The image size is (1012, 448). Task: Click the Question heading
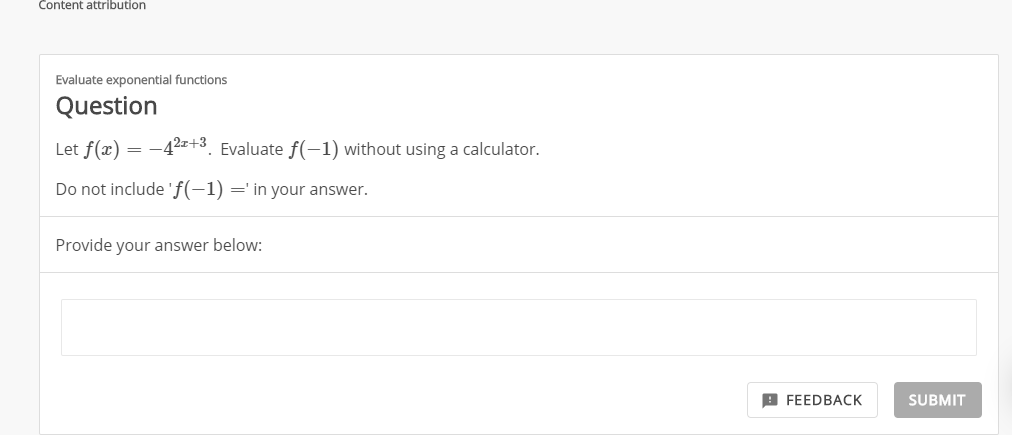(x=106, y=106)
